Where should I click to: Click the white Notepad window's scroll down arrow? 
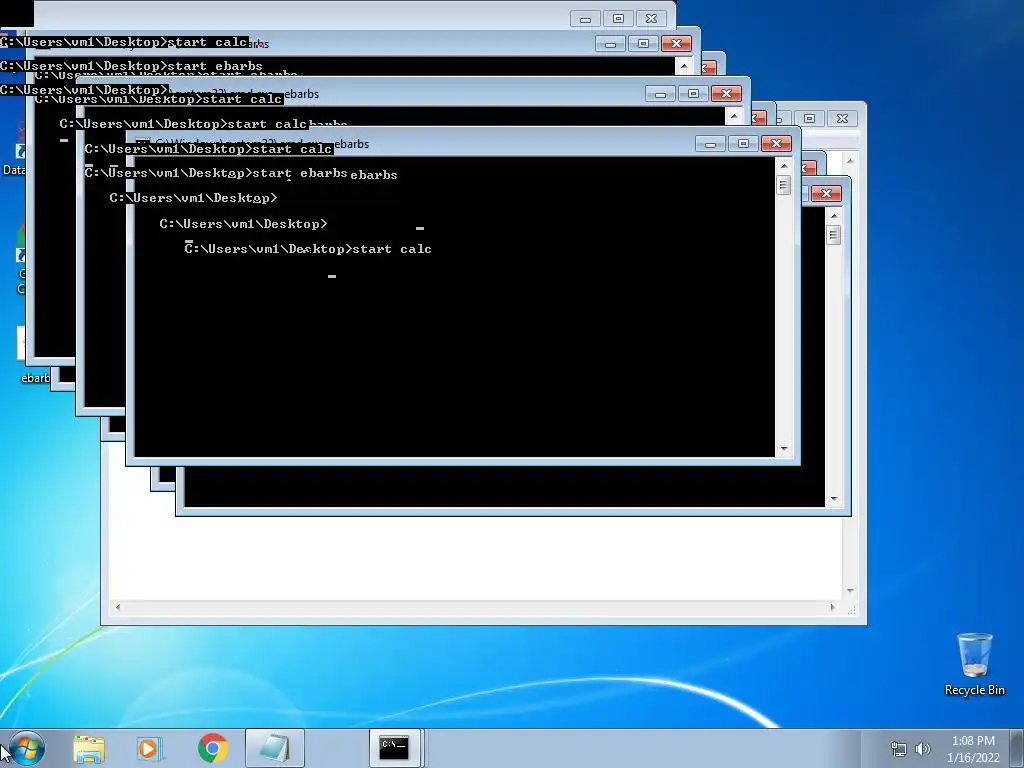click(x=850, y=590)
